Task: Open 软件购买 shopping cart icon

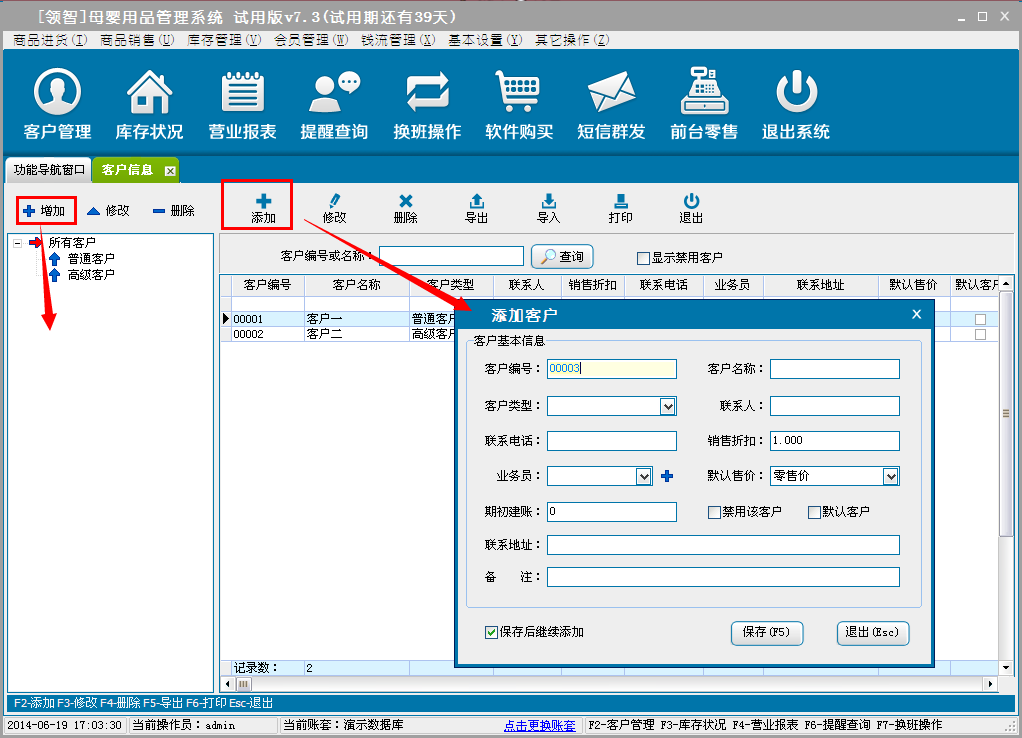Action: (x=519, y=105)
